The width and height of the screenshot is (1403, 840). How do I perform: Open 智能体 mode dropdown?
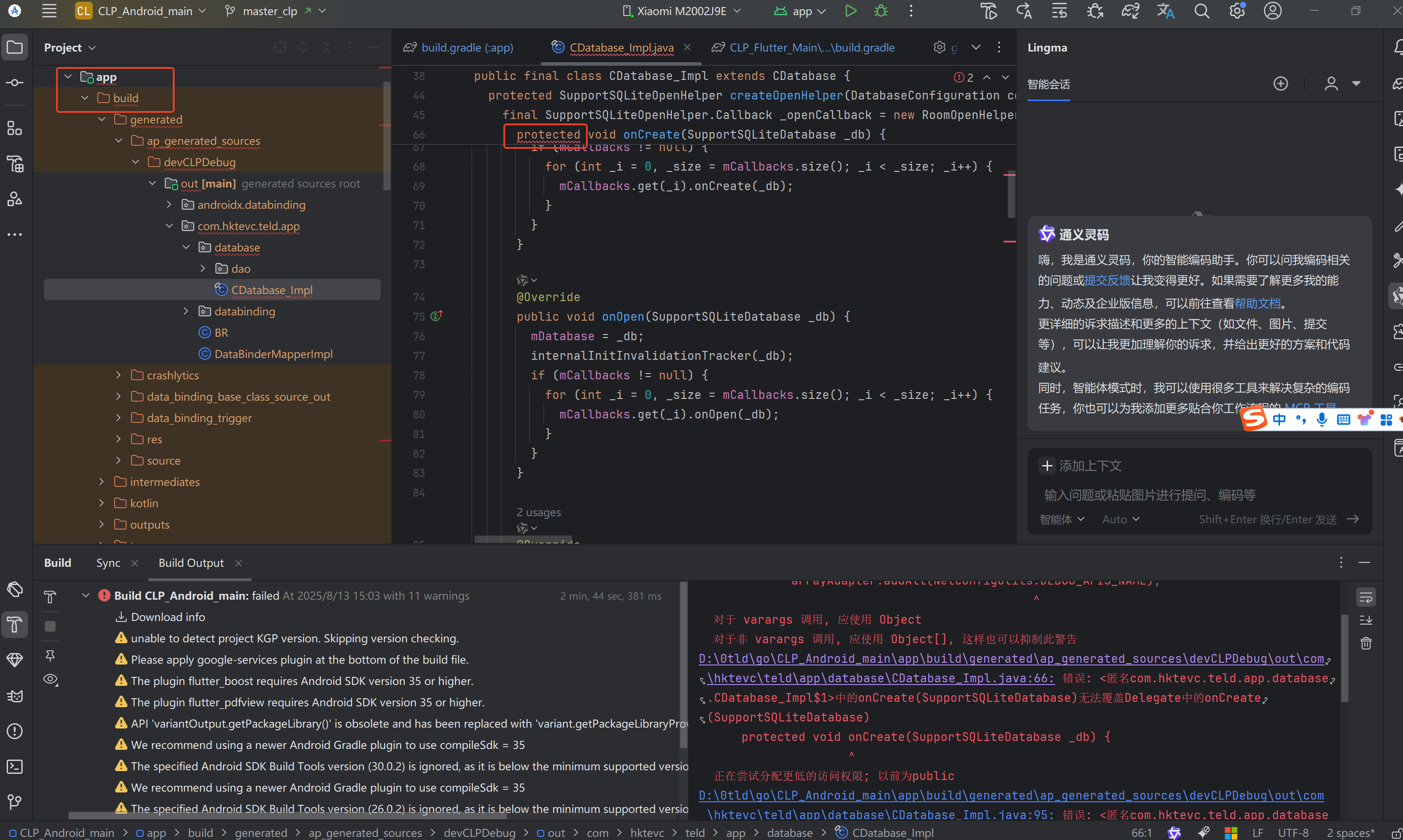1062,519
